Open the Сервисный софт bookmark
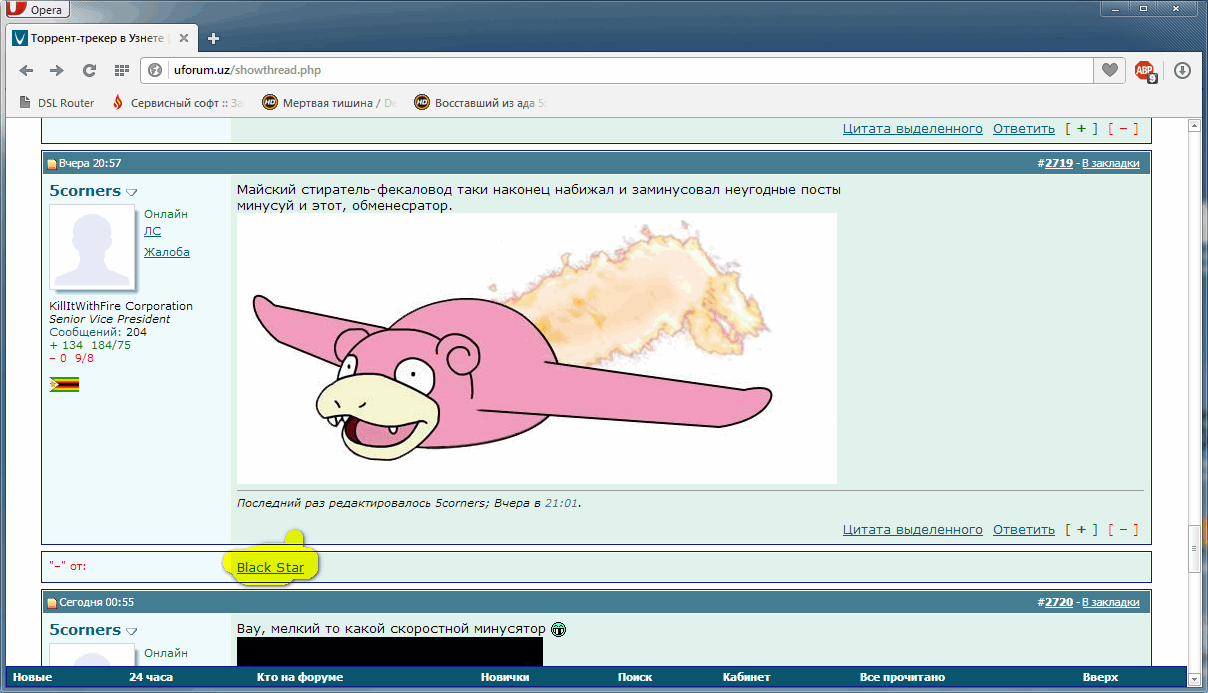 coord(178,102)
